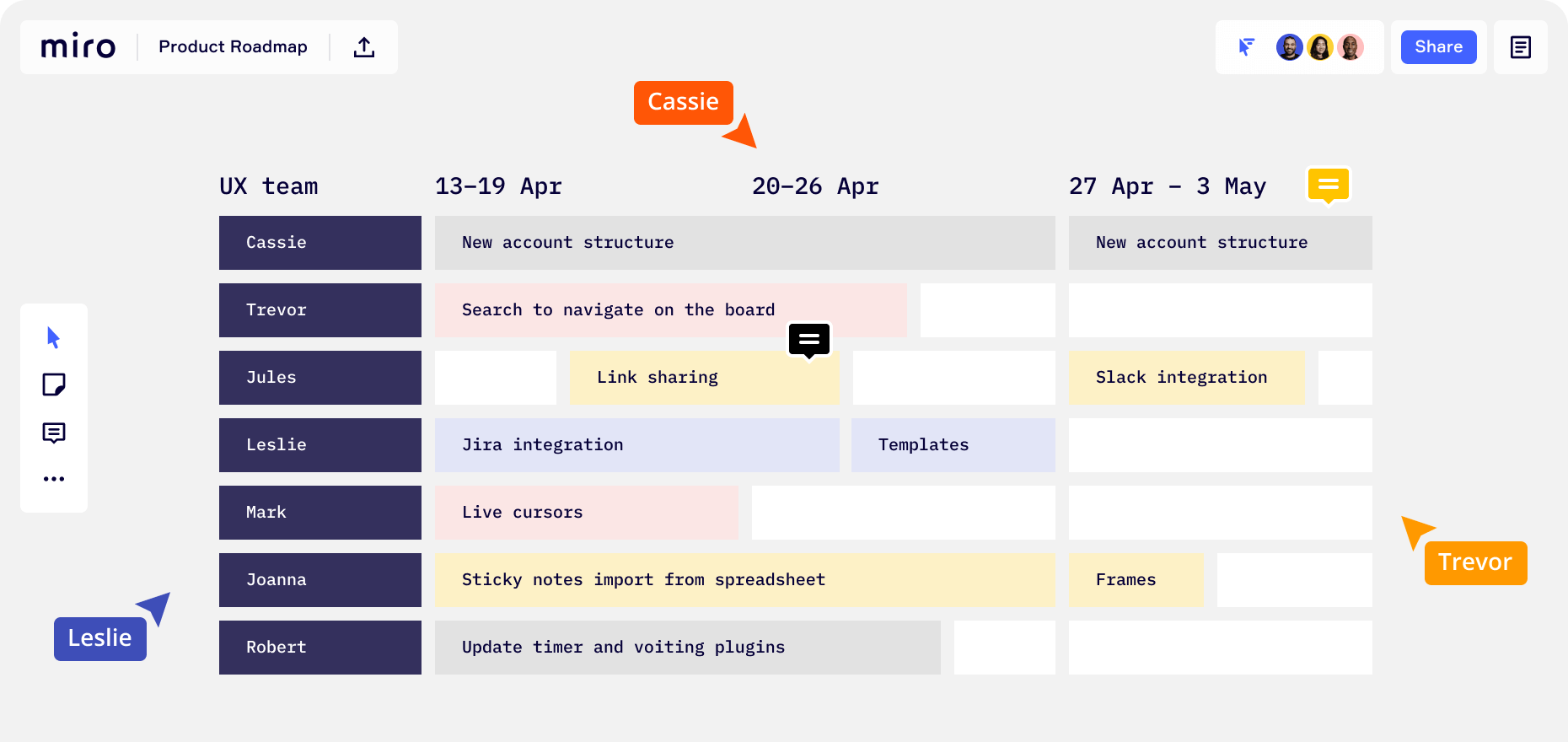This screenshot has width=1568, height=742.
Task: Click the export board upload icon
Action: tap(364, 47)
